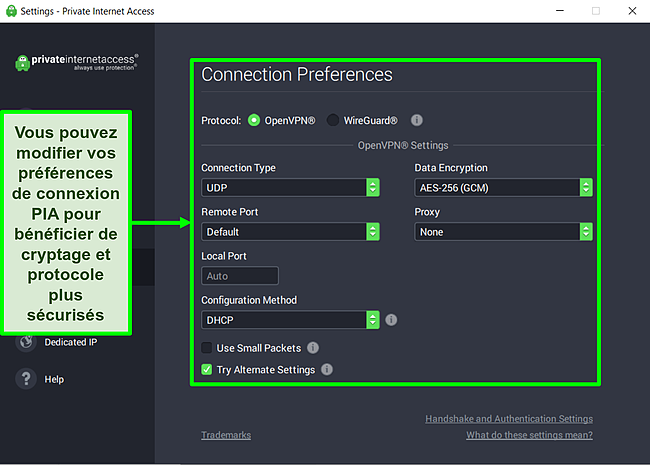The width and height of the screenshot is (650, 465).
Task: Click the Private Internet Access logo
Action: pyautogui.click(x=76, y=62)
